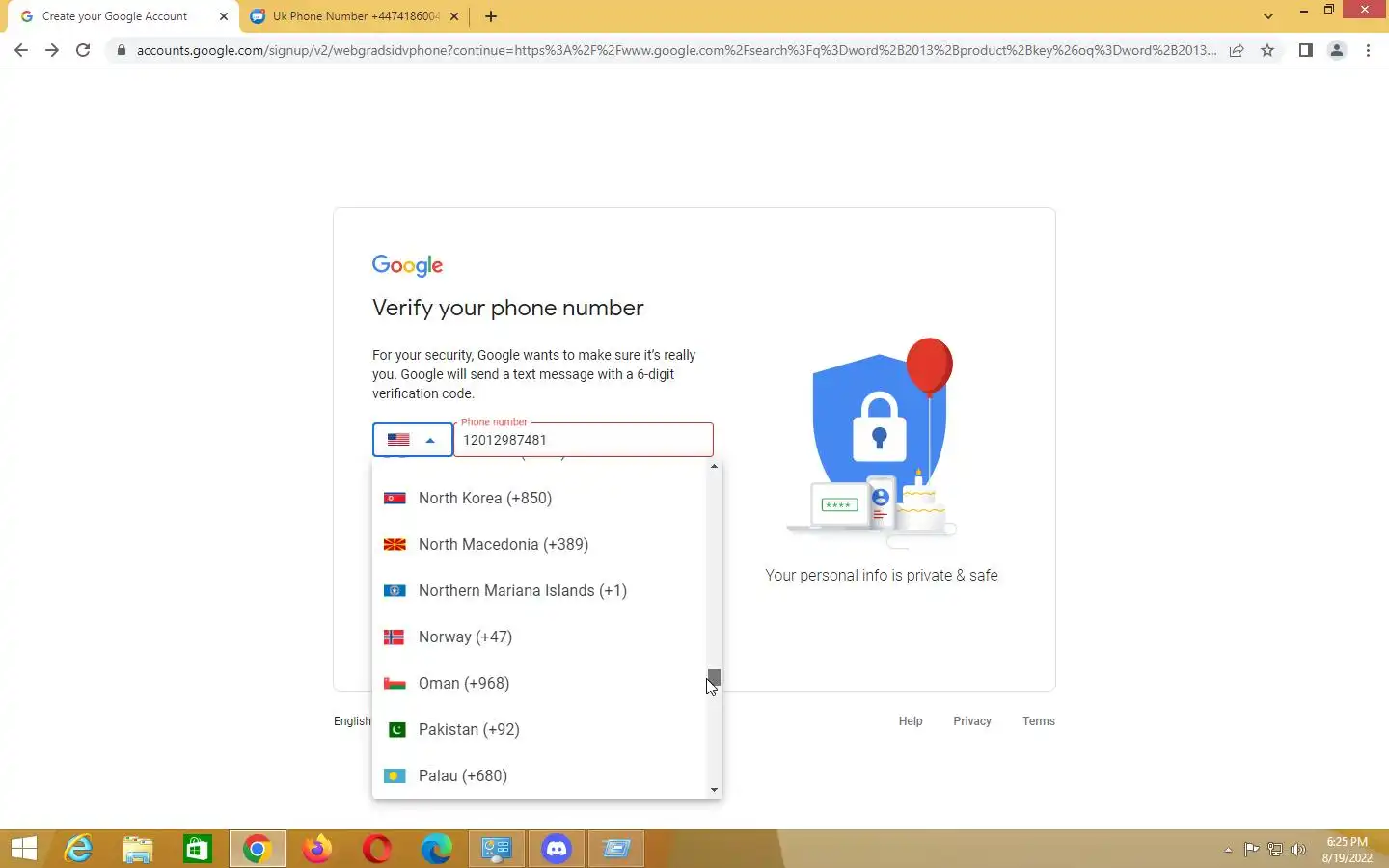Click the Norway flag icon

(395, 637)
